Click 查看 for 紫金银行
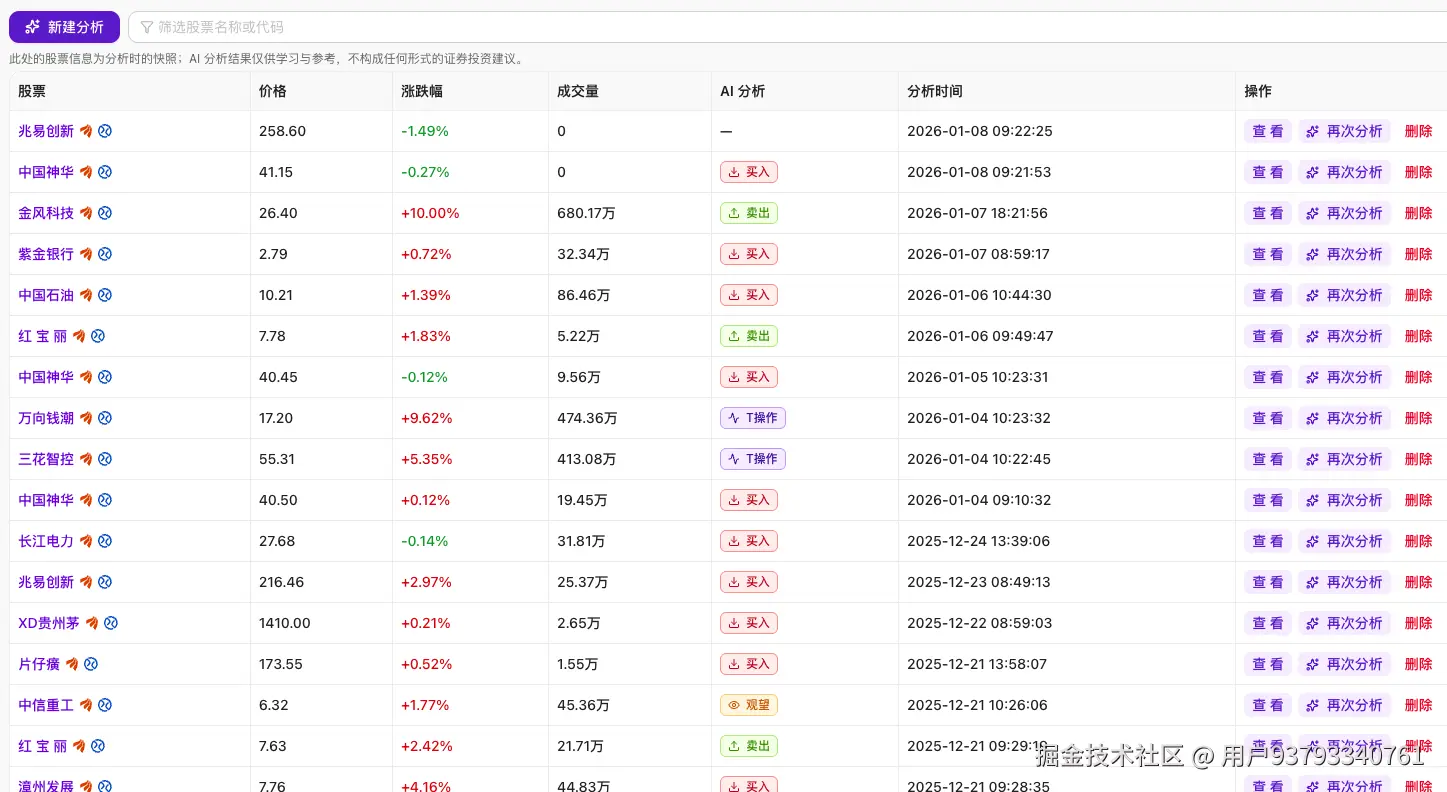The width and height of the screenshot is (1447, 792). point(1267,254)
